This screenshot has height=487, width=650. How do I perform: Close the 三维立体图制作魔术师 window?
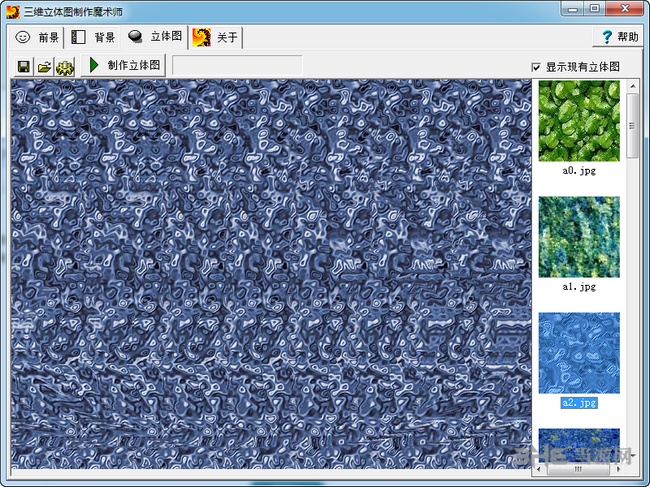tap(625, 9)
